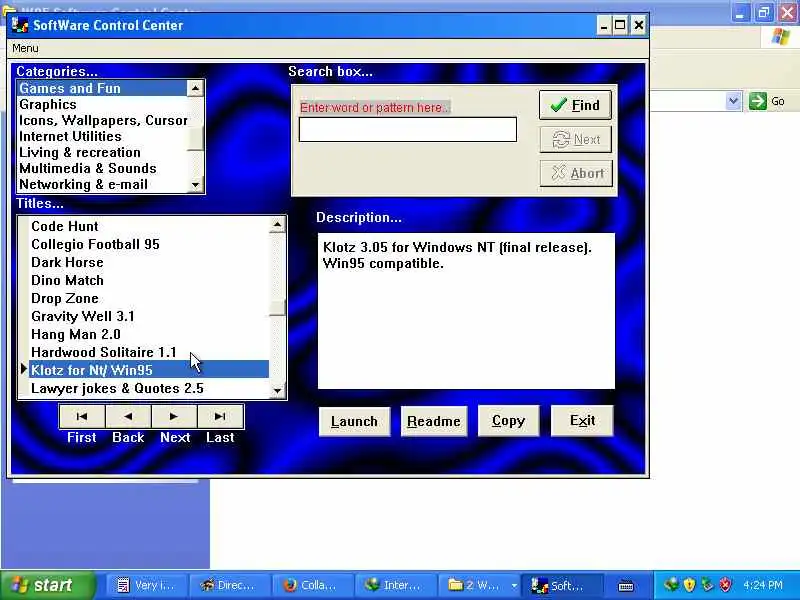
Task: Select Hang Man 2.0 title
Action: 148,334
